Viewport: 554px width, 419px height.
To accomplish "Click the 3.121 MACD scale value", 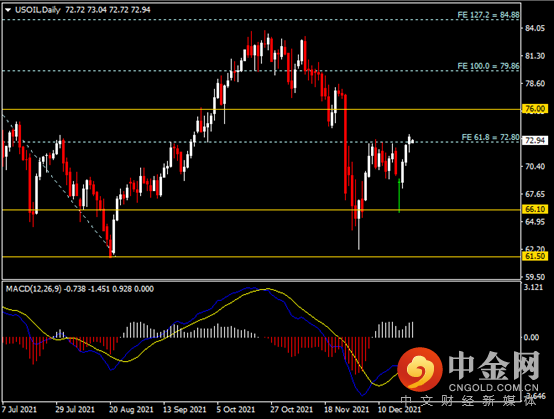I will (x=533, y=288).
